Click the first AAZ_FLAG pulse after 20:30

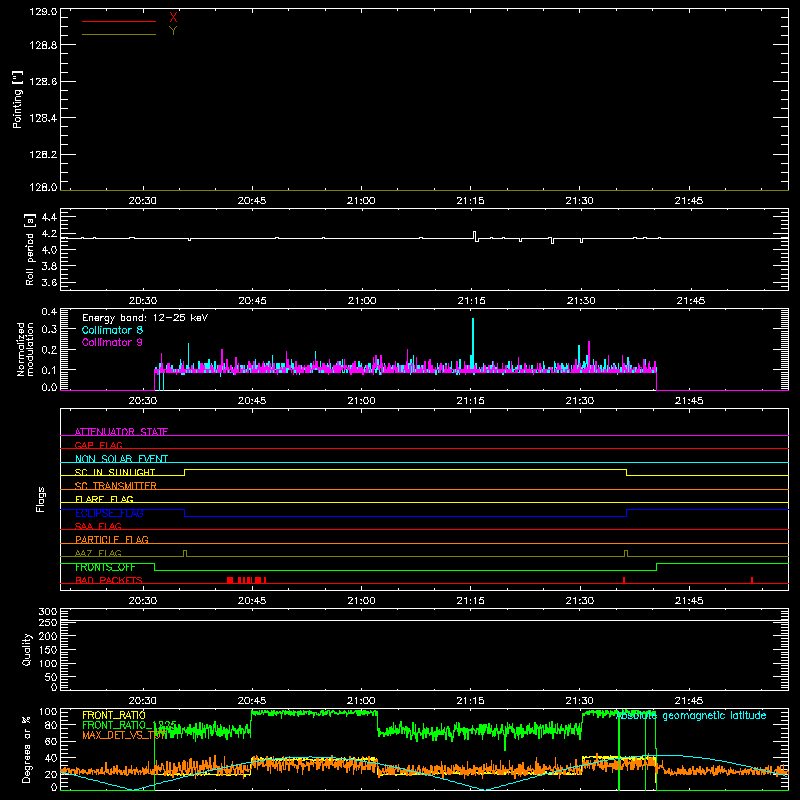pos(185,554)
